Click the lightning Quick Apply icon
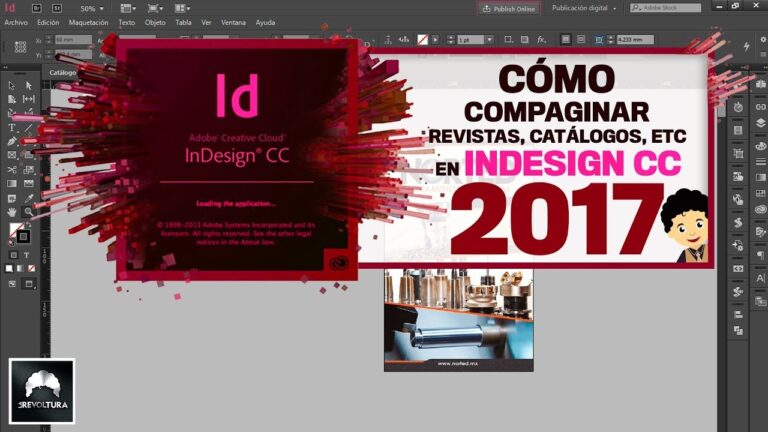 (746, 46)
